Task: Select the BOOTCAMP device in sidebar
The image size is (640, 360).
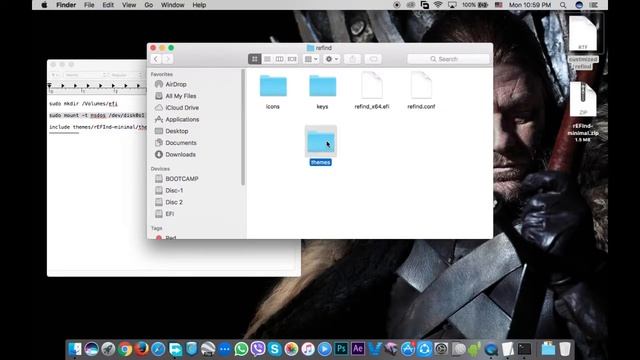Action: (182, 179)
